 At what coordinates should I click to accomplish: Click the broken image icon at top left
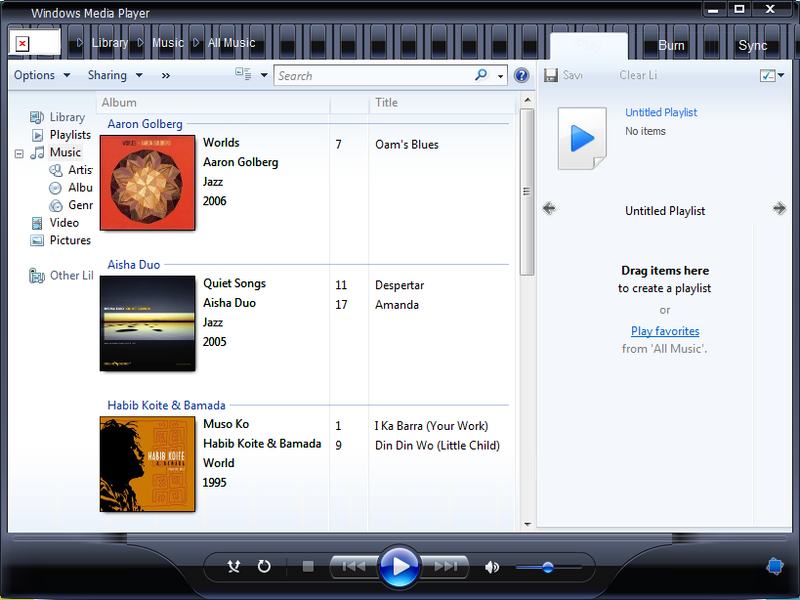(22, 44)
